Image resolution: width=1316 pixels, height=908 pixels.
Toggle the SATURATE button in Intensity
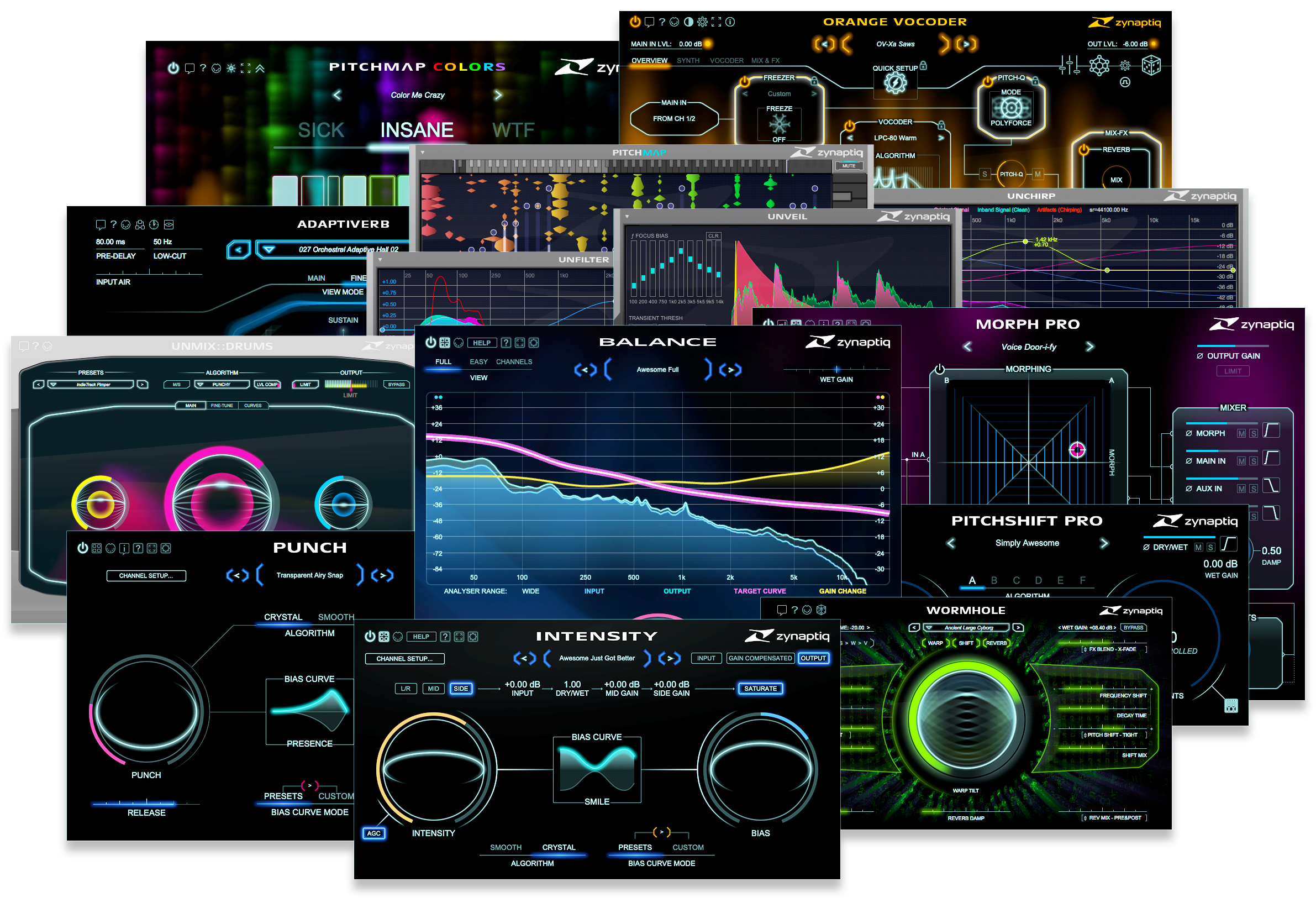click(760, 689)
